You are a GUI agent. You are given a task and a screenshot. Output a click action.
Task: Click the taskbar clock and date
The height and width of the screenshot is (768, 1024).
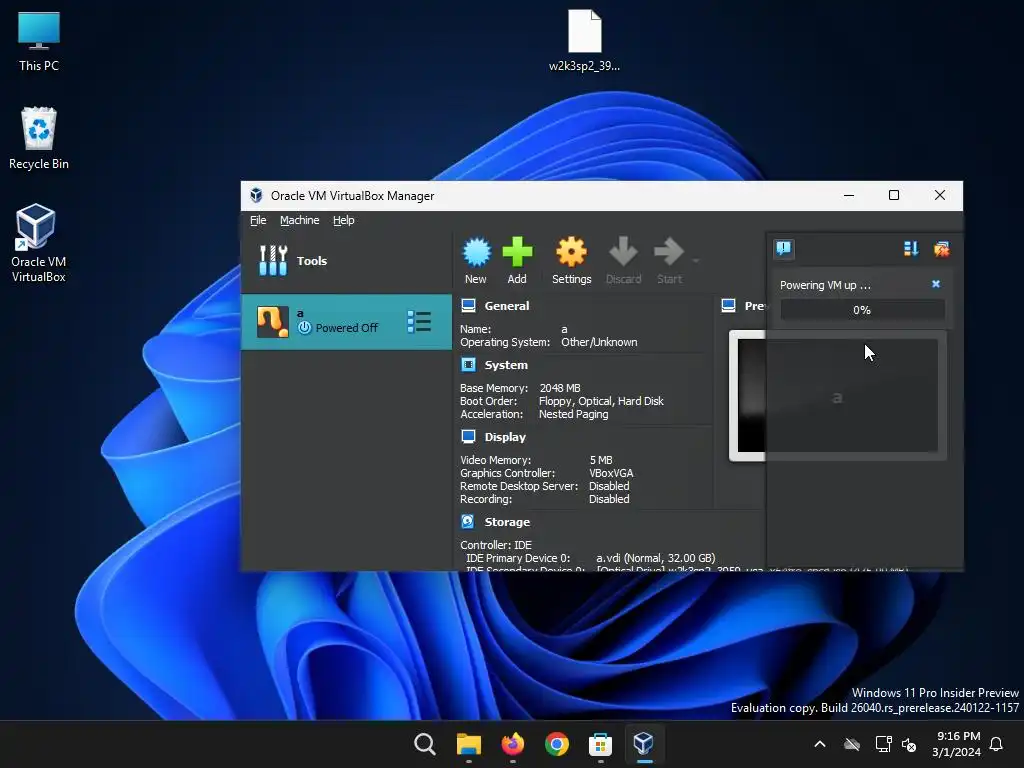pos(957,744)
